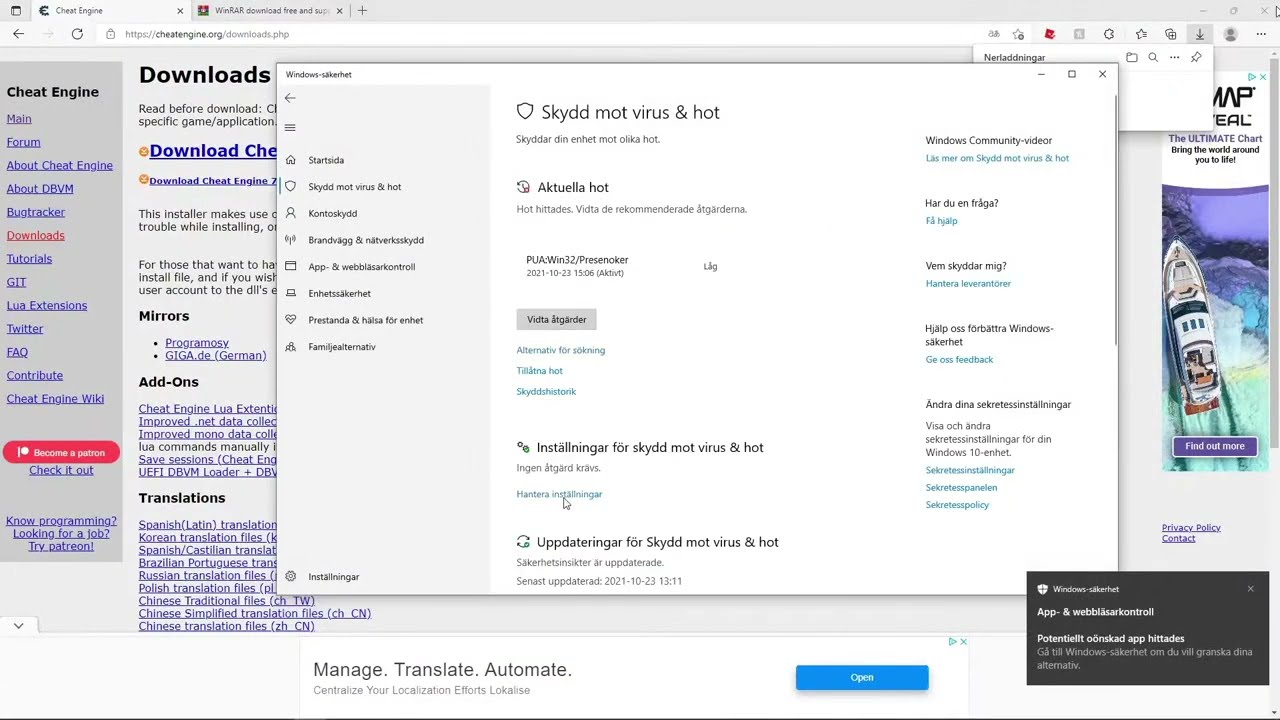This screenshot has height=720, width=1280.
Task: Open Alternativ för sökning link
Action: 560,350
